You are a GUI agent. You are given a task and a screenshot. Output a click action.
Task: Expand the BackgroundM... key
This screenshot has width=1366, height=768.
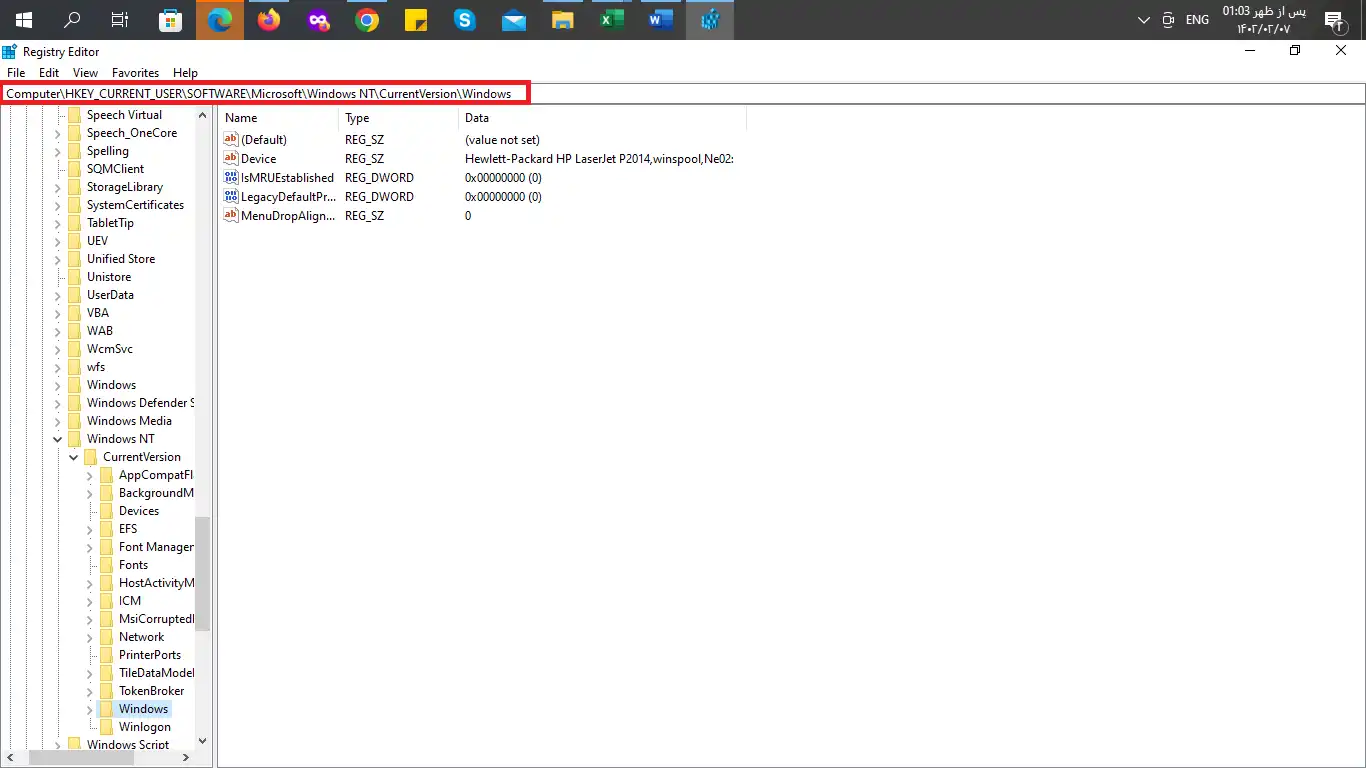pos(90,493)
